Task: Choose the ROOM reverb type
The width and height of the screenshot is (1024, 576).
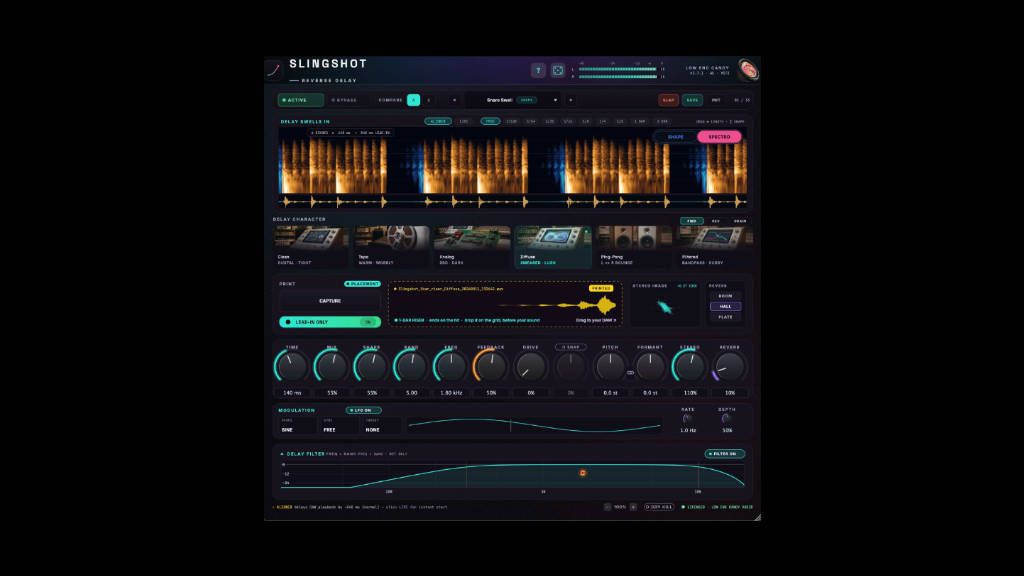Action: (726, 296)
